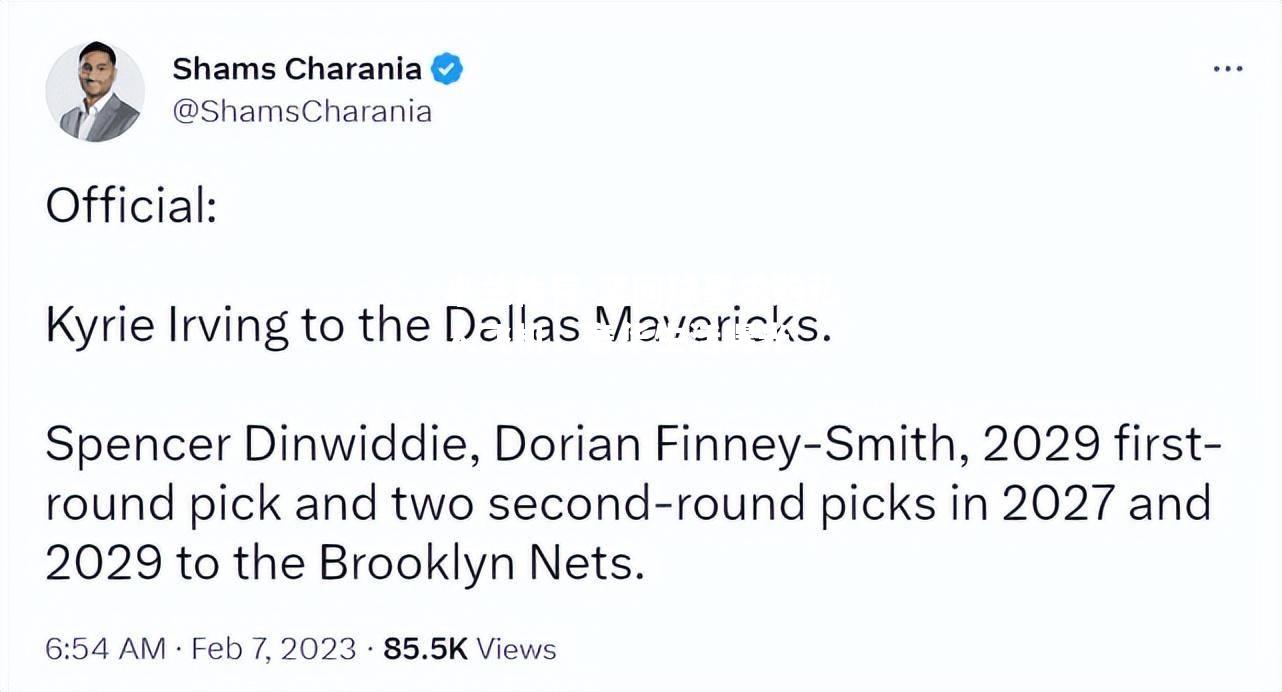Screen dimensions: 1282x692
Task: Open the Shams Charania display name link
Action: [297, 69]
